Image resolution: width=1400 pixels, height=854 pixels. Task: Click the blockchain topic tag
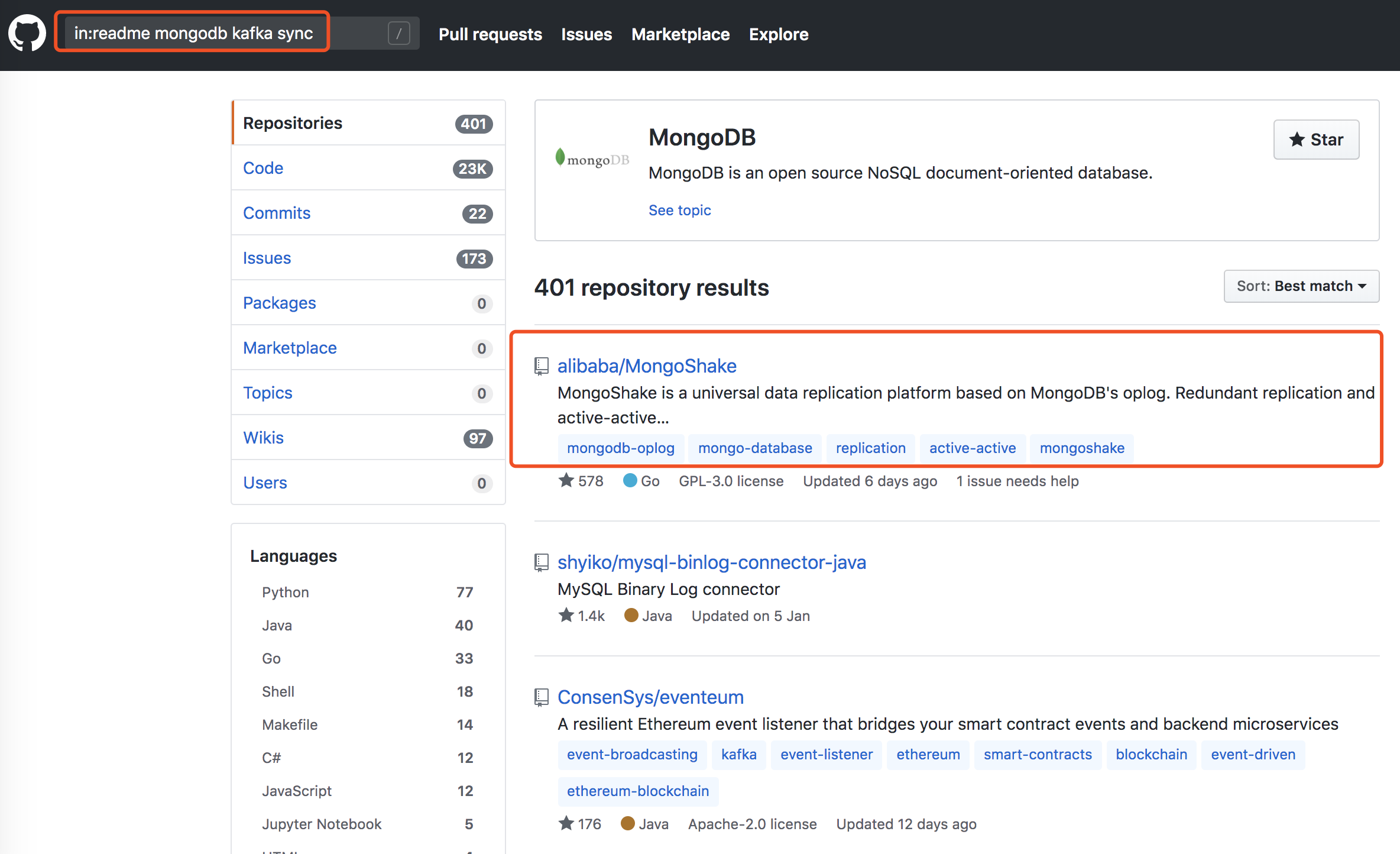1152,755
